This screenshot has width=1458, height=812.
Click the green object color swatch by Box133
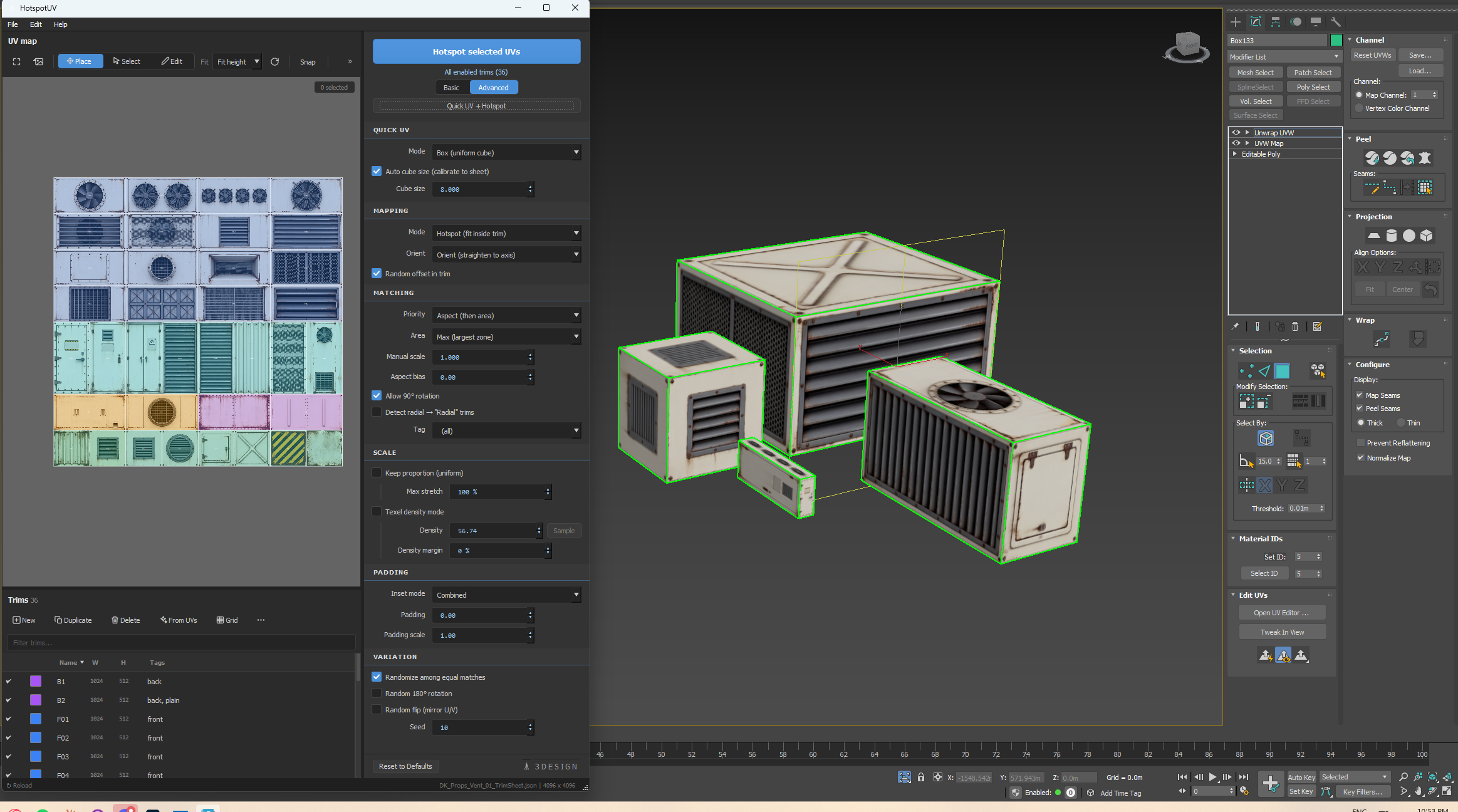coord(1336,40)
